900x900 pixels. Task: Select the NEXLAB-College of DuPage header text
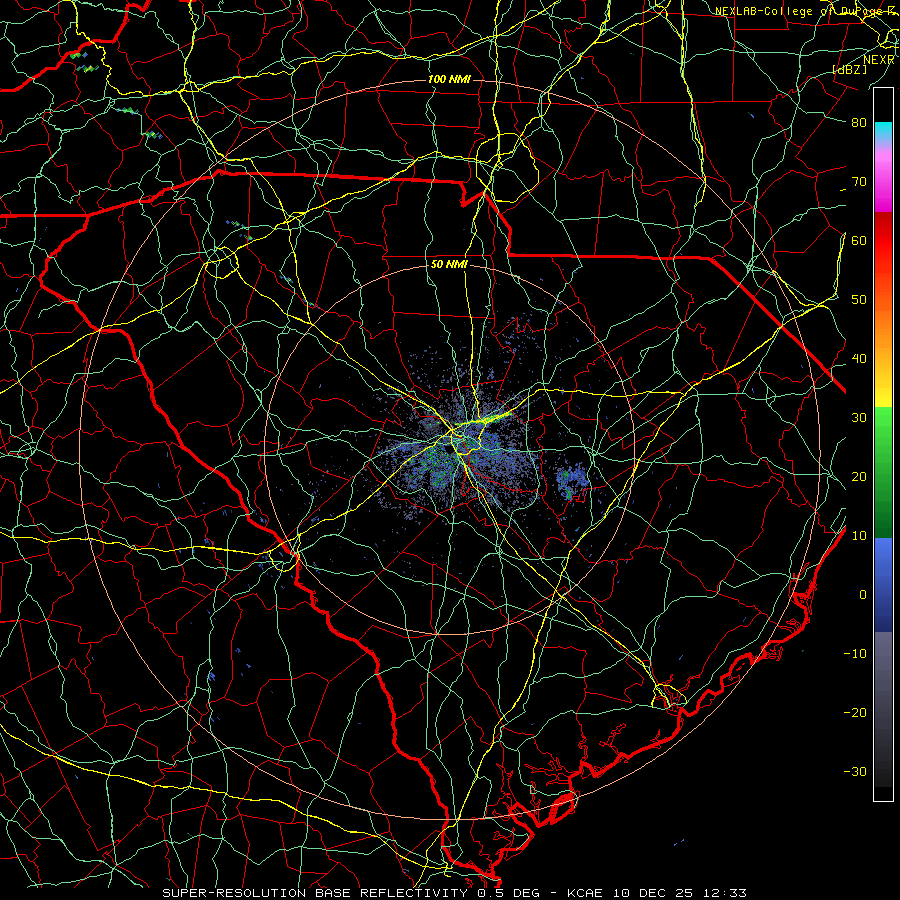804,11
